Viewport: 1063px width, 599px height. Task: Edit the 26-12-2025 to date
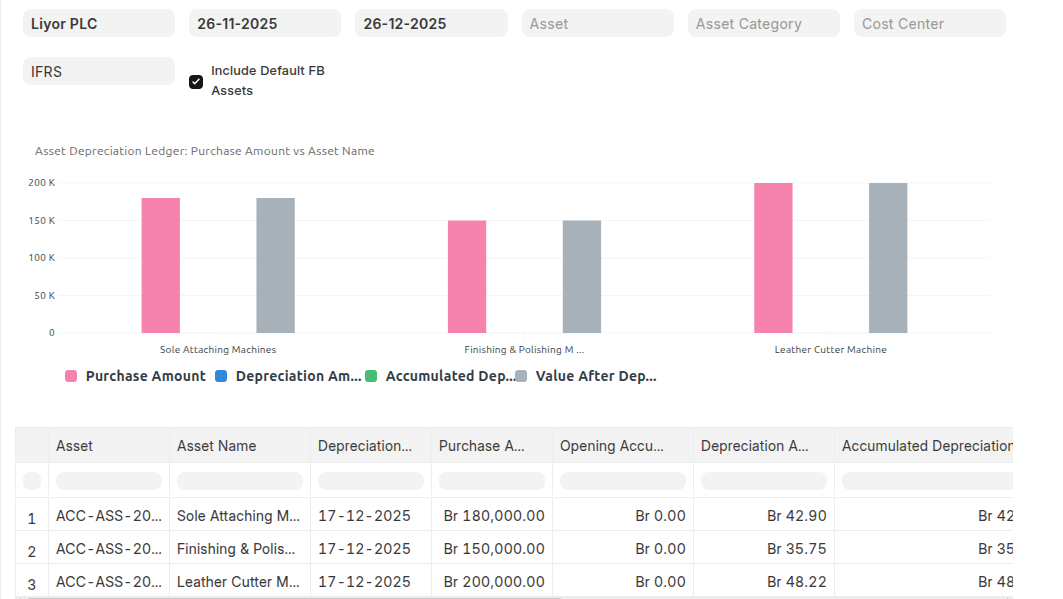(x=430, y=23)
